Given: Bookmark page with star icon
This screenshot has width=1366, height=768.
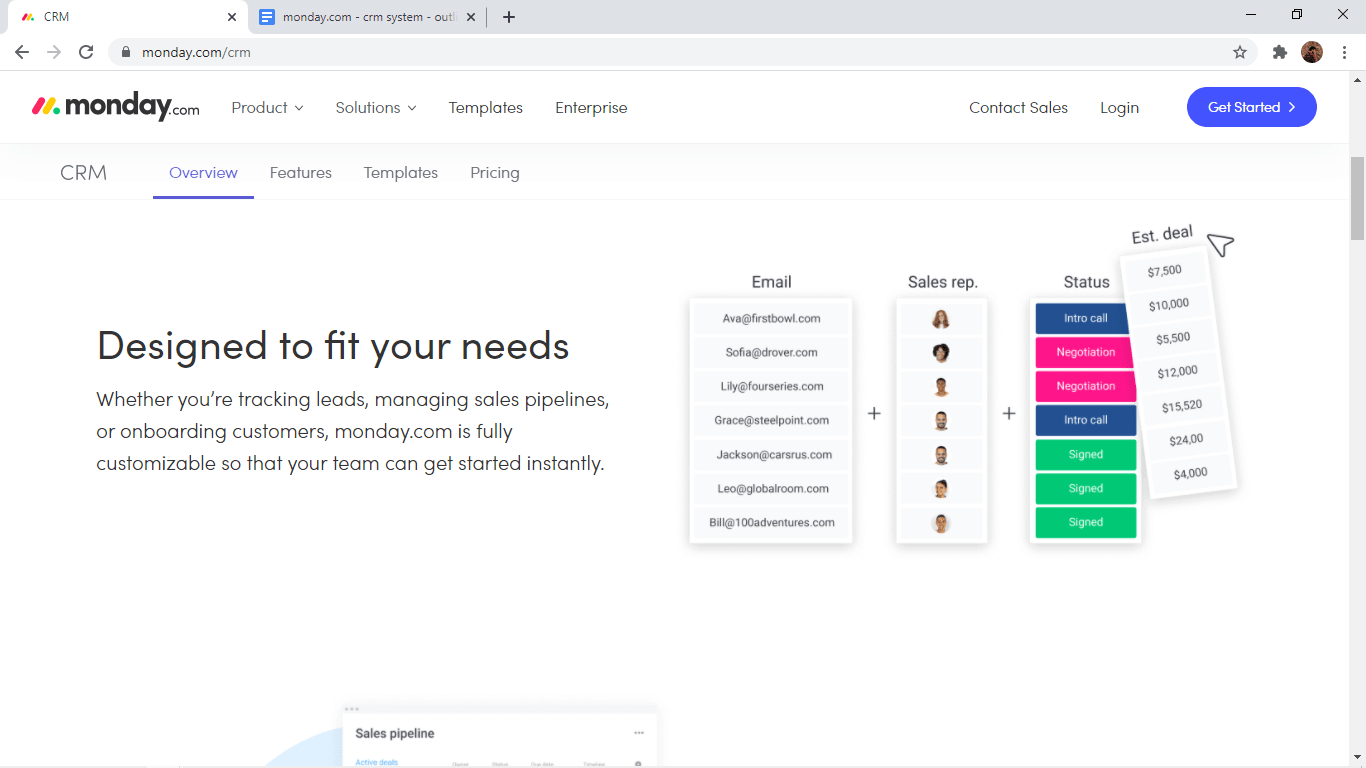Looking at the screenshot, I should pos(1240,52).
